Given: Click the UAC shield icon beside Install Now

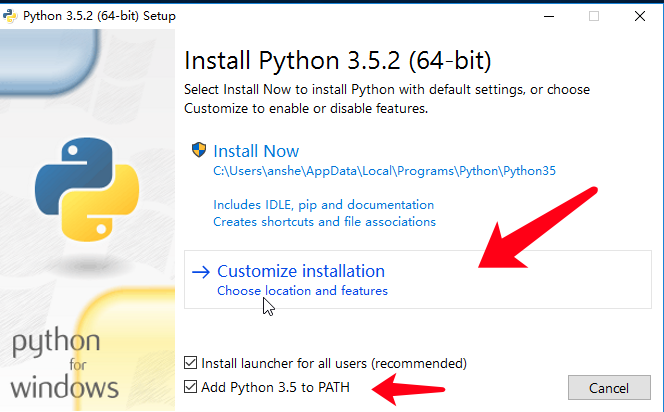Looking at the screenshot, I should tap(199, 151).
